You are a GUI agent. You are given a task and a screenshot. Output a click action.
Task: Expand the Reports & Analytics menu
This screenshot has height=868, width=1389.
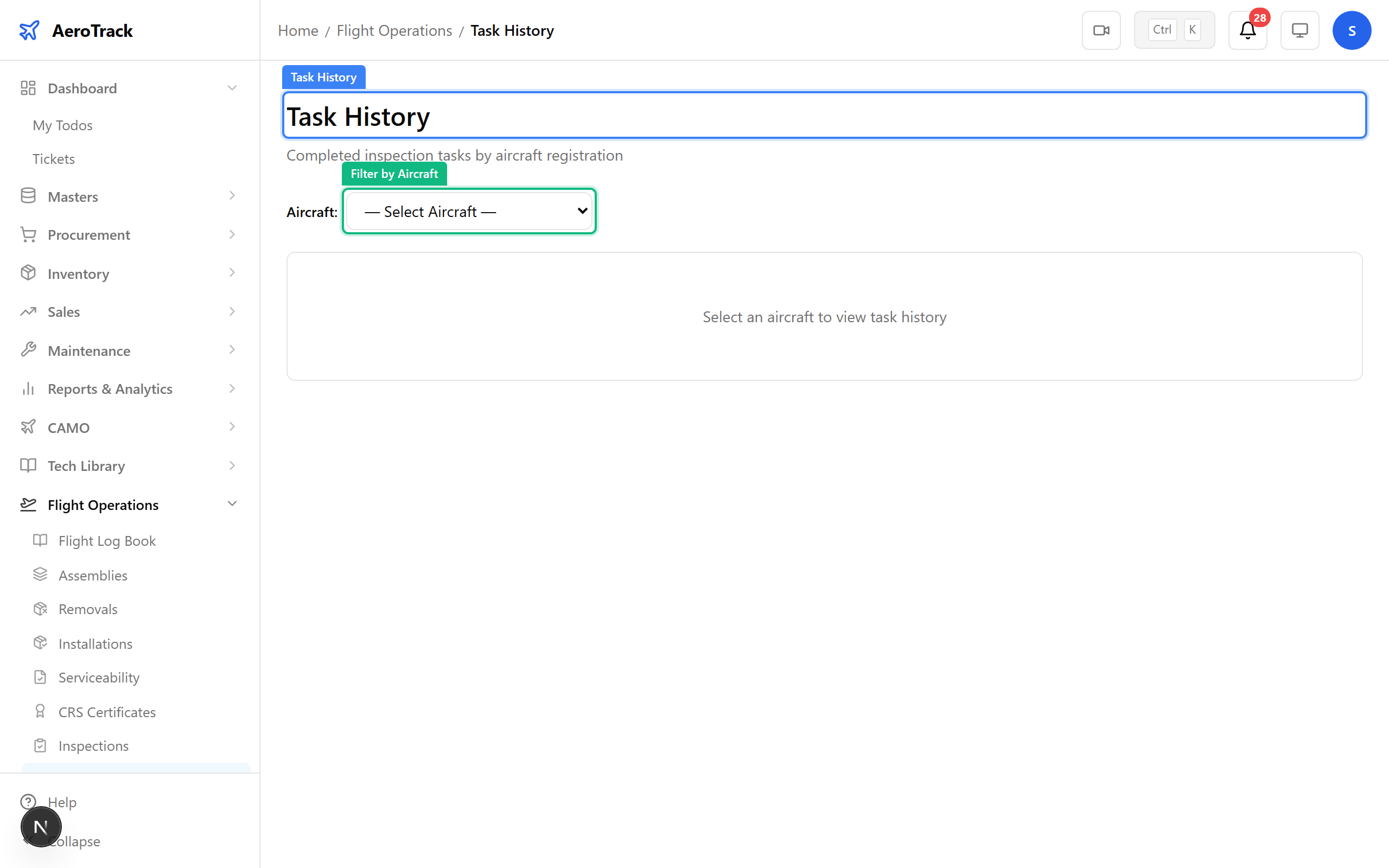[x=110, y=388]
